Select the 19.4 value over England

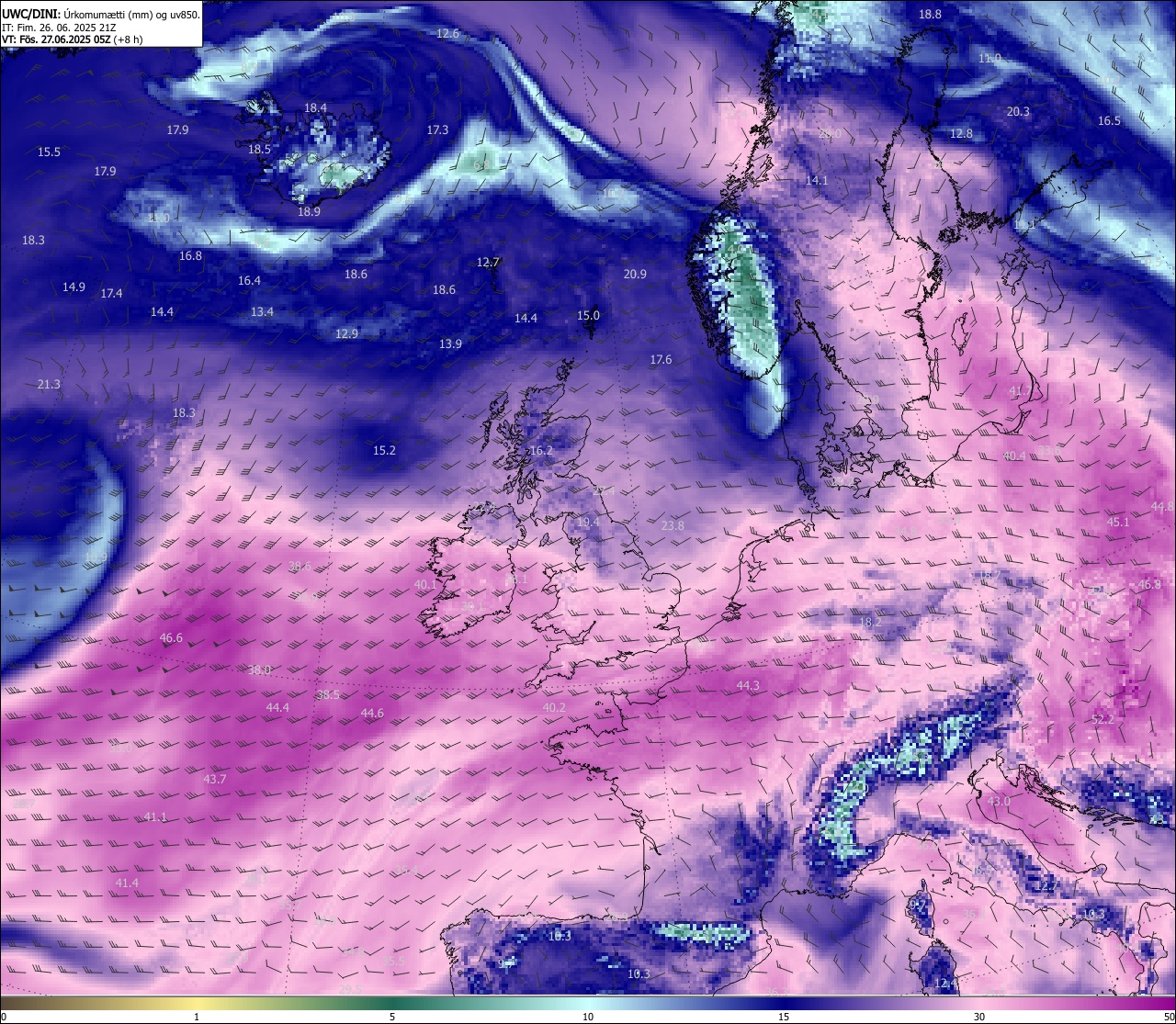tap(588, 523)
